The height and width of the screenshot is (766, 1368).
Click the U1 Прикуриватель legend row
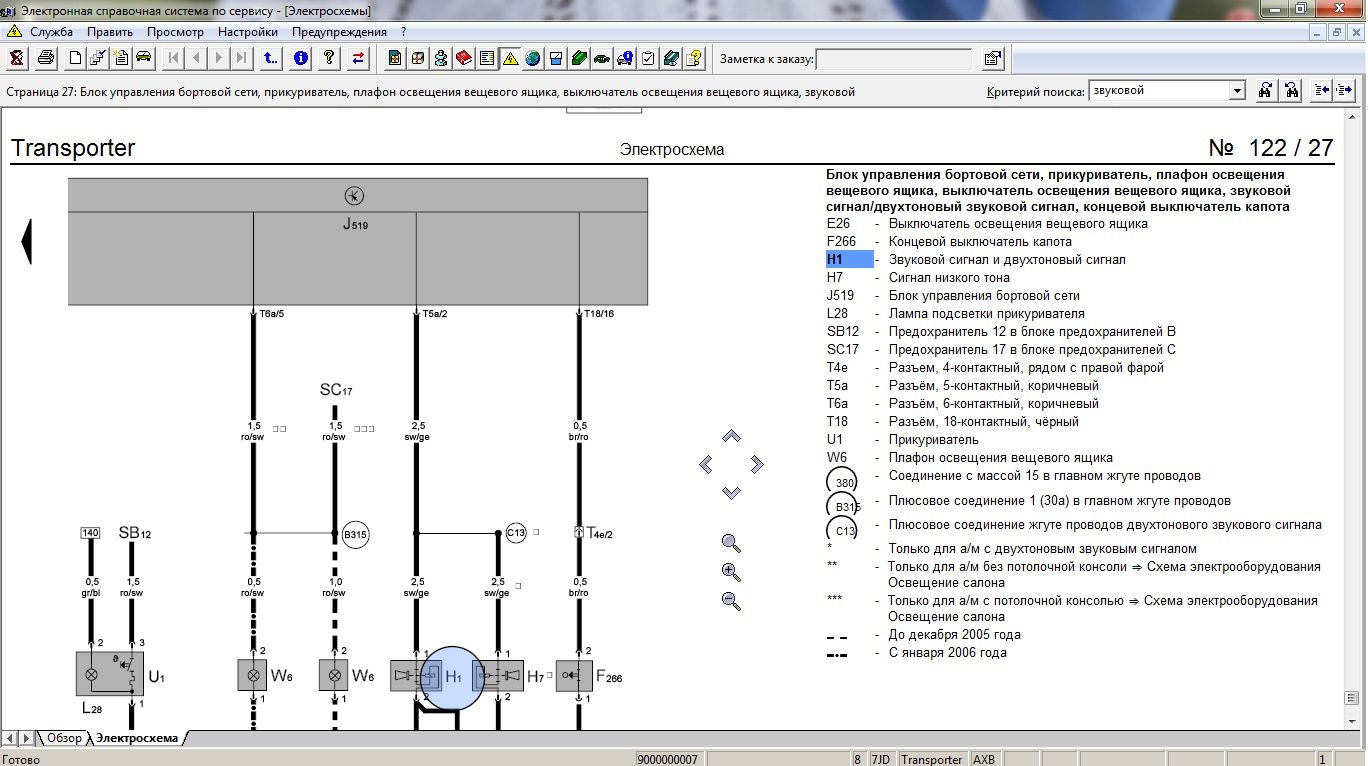(902, 439)
